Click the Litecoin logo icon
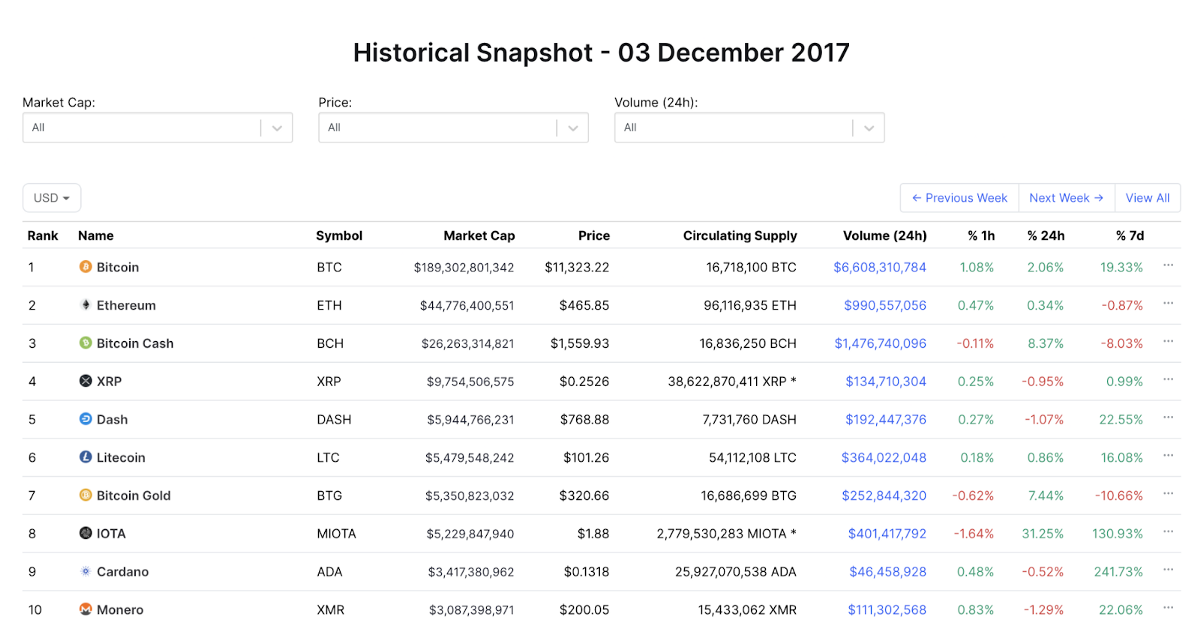 [x=85, y=457]
